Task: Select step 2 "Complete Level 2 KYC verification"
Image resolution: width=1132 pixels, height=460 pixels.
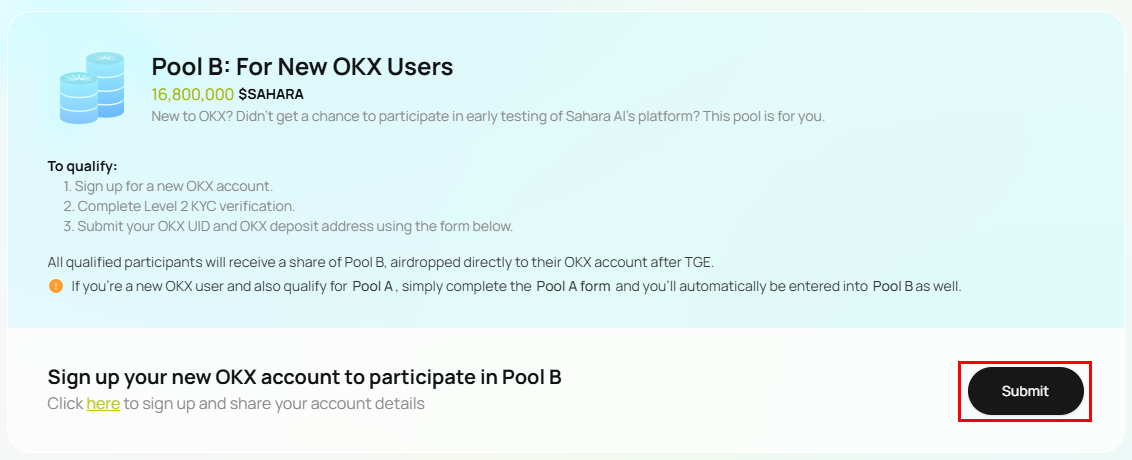Action: (x=179, y=206)
